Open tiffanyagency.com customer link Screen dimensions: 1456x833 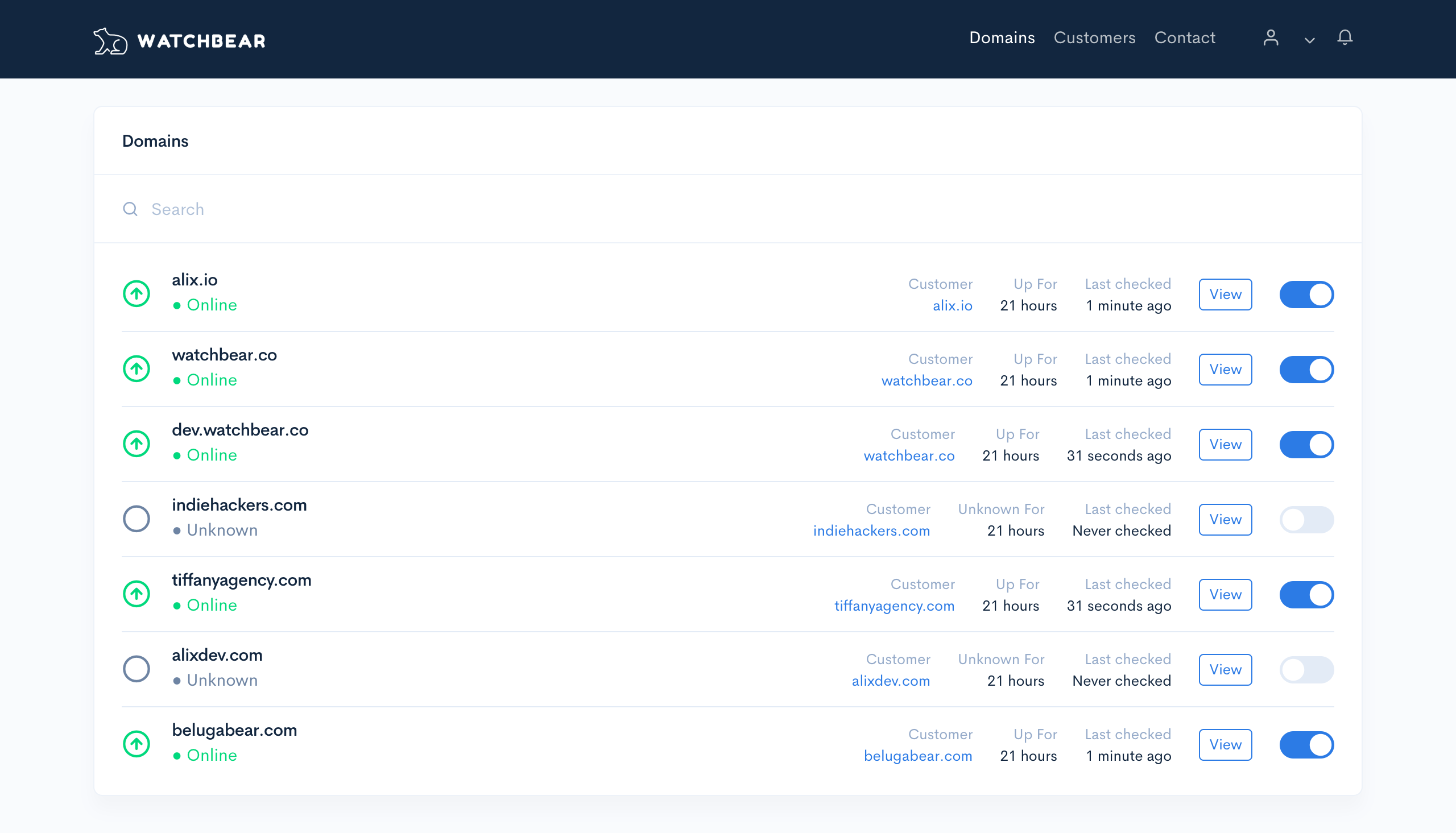point(894,606)
